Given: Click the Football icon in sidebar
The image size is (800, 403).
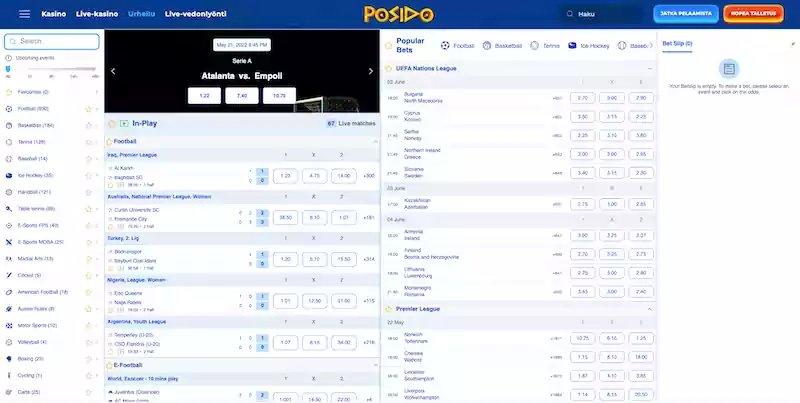Looking at the screenshot, I should pyautogui.click(x=9, y=109).
